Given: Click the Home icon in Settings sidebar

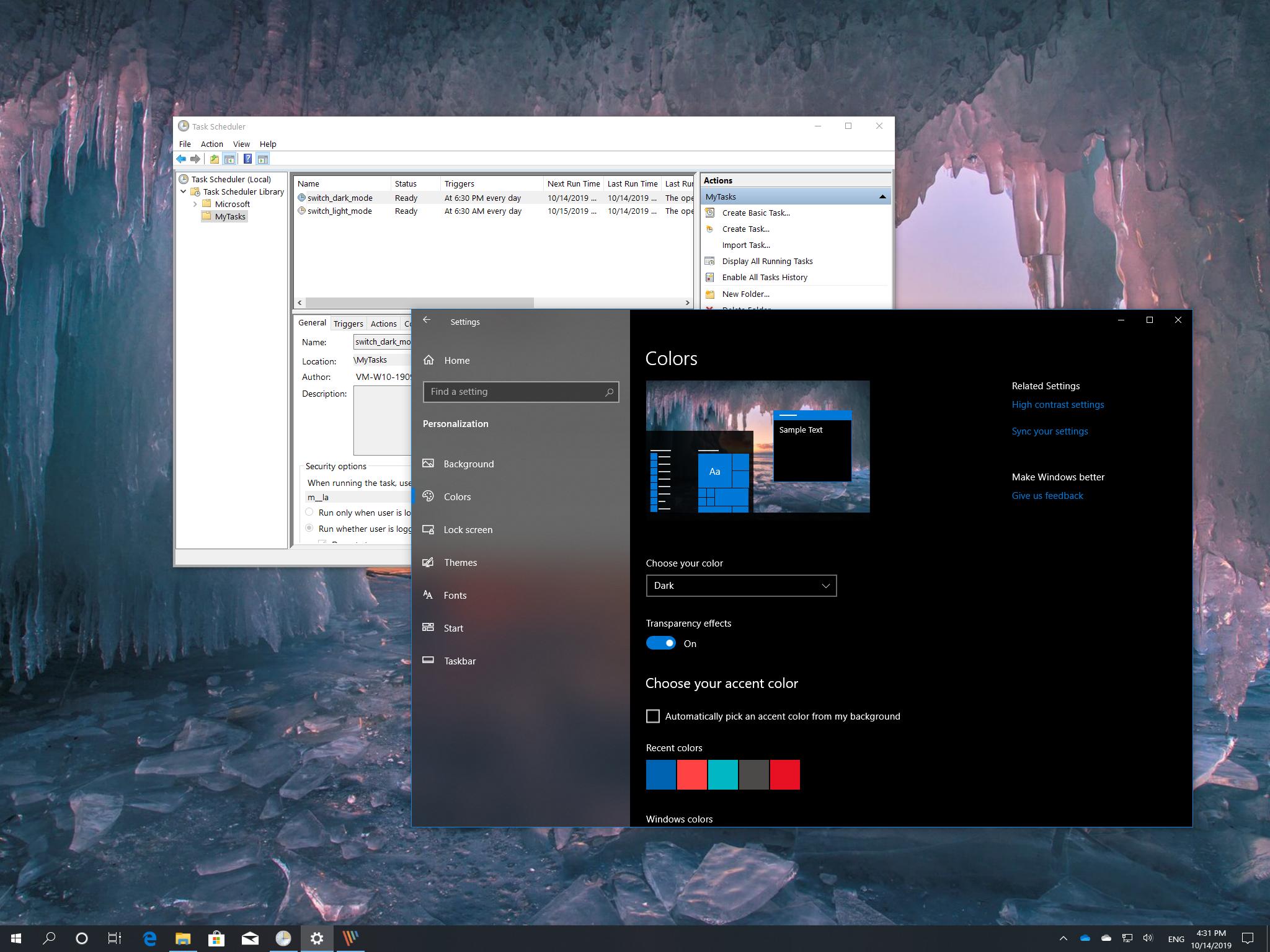Looking at the screenshot, I should coord(429,360).
